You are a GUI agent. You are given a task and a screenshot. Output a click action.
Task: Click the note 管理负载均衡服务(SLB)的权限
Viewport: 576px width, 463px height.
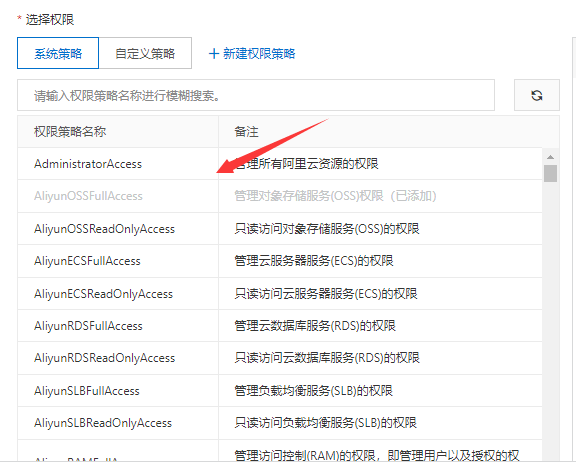(313, 391)
